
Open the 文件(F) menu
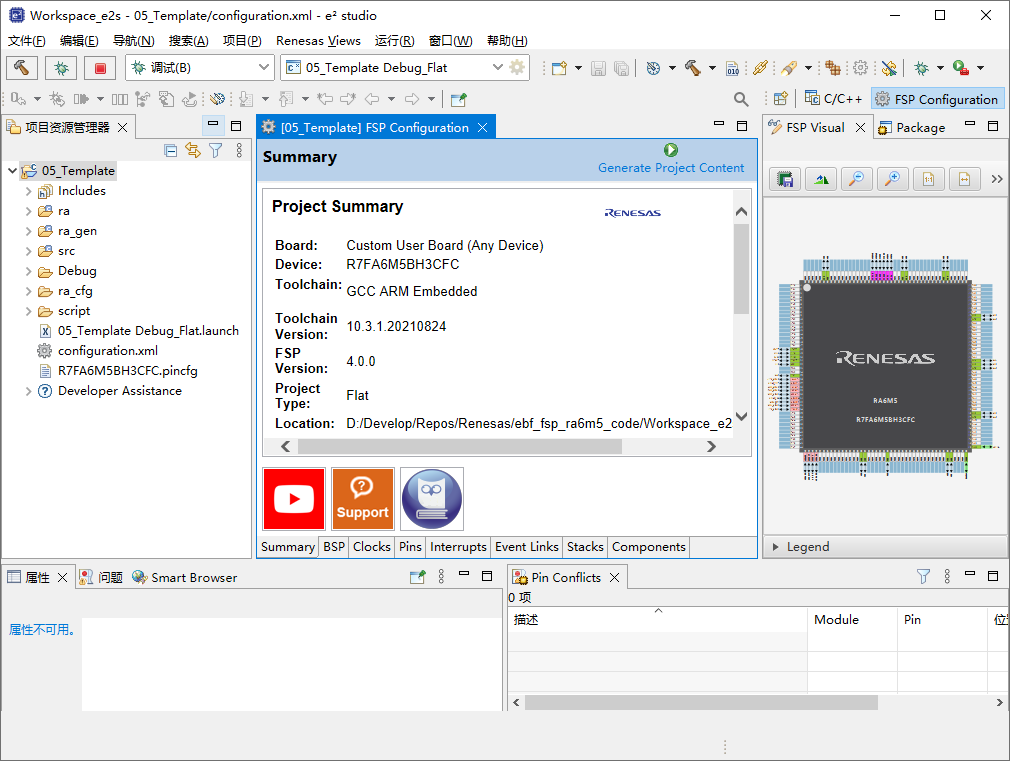click(26, 41)
